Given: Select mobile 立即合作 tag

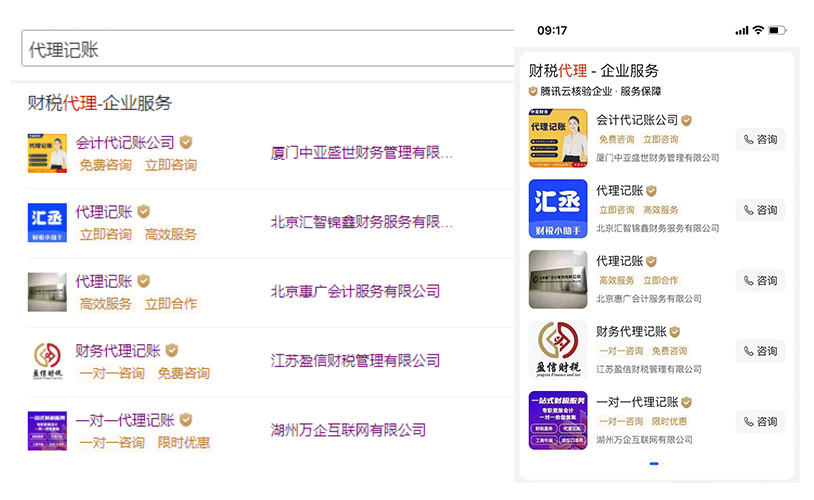Looking at the screenshot, I should click(x=661, y=280).
